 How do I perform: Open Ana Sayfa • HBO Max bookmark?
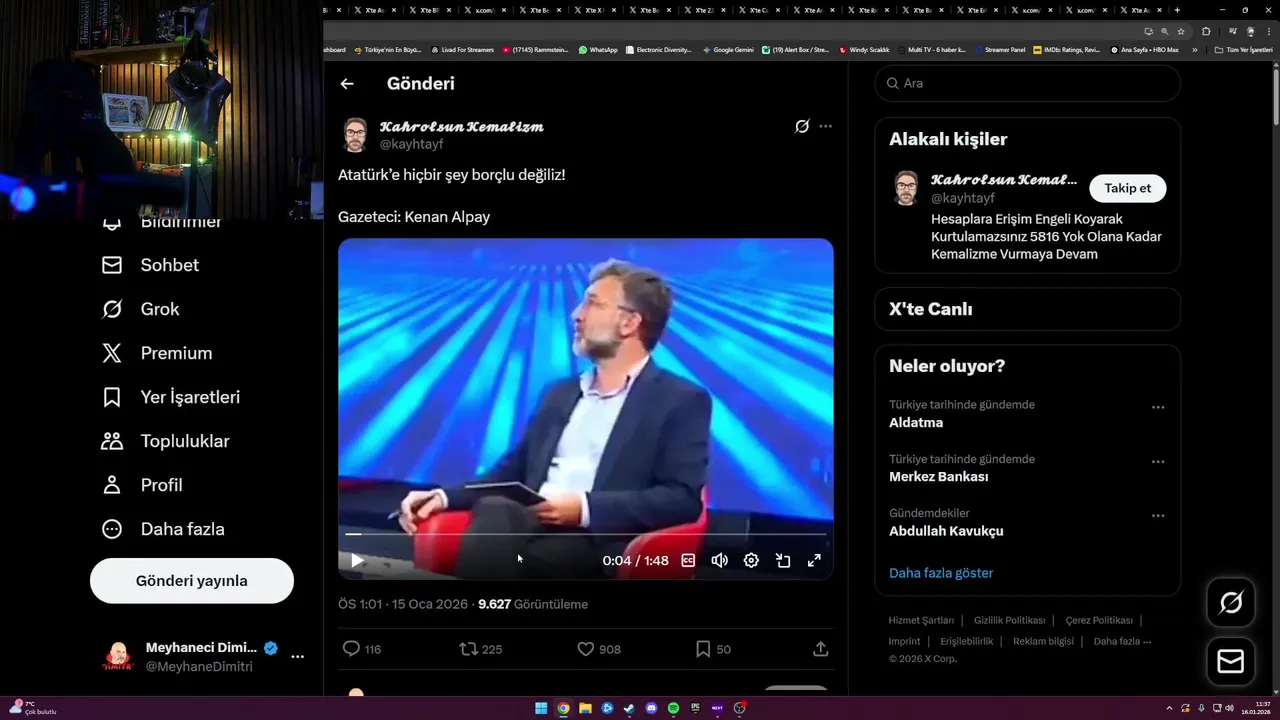click(x=1144, y=49)
